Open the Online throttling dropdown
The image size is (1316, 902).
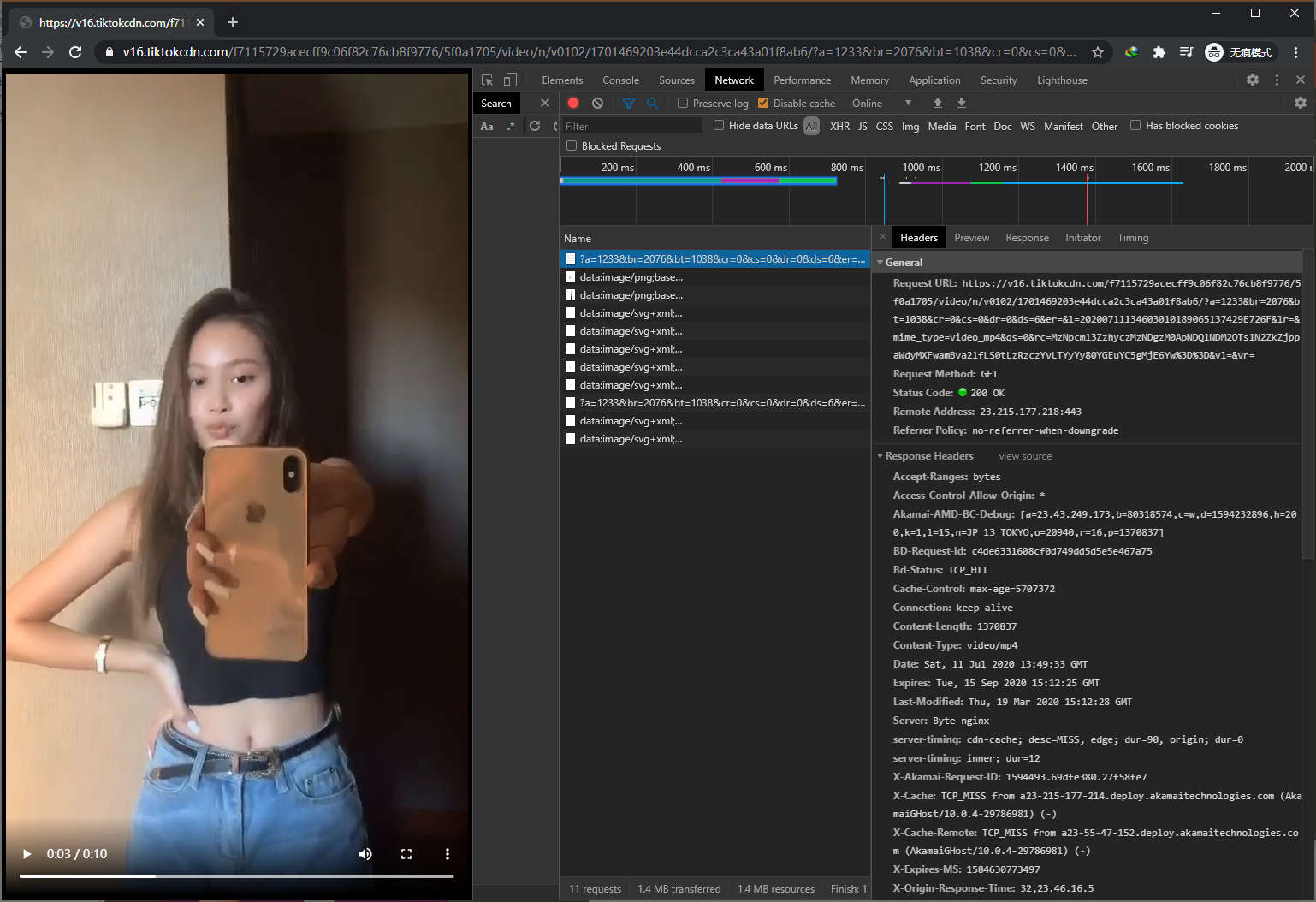(873, 103)
